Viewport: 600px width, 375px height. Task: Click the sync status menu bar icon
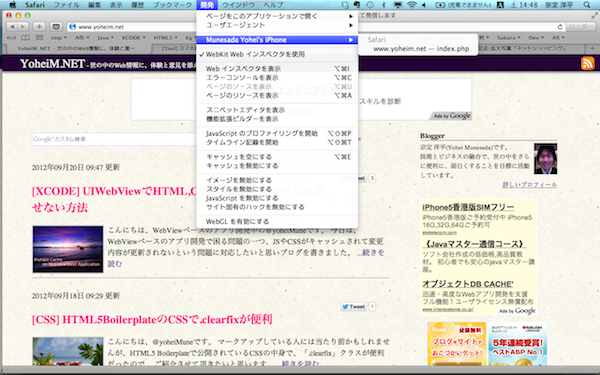tap(345, 5)
